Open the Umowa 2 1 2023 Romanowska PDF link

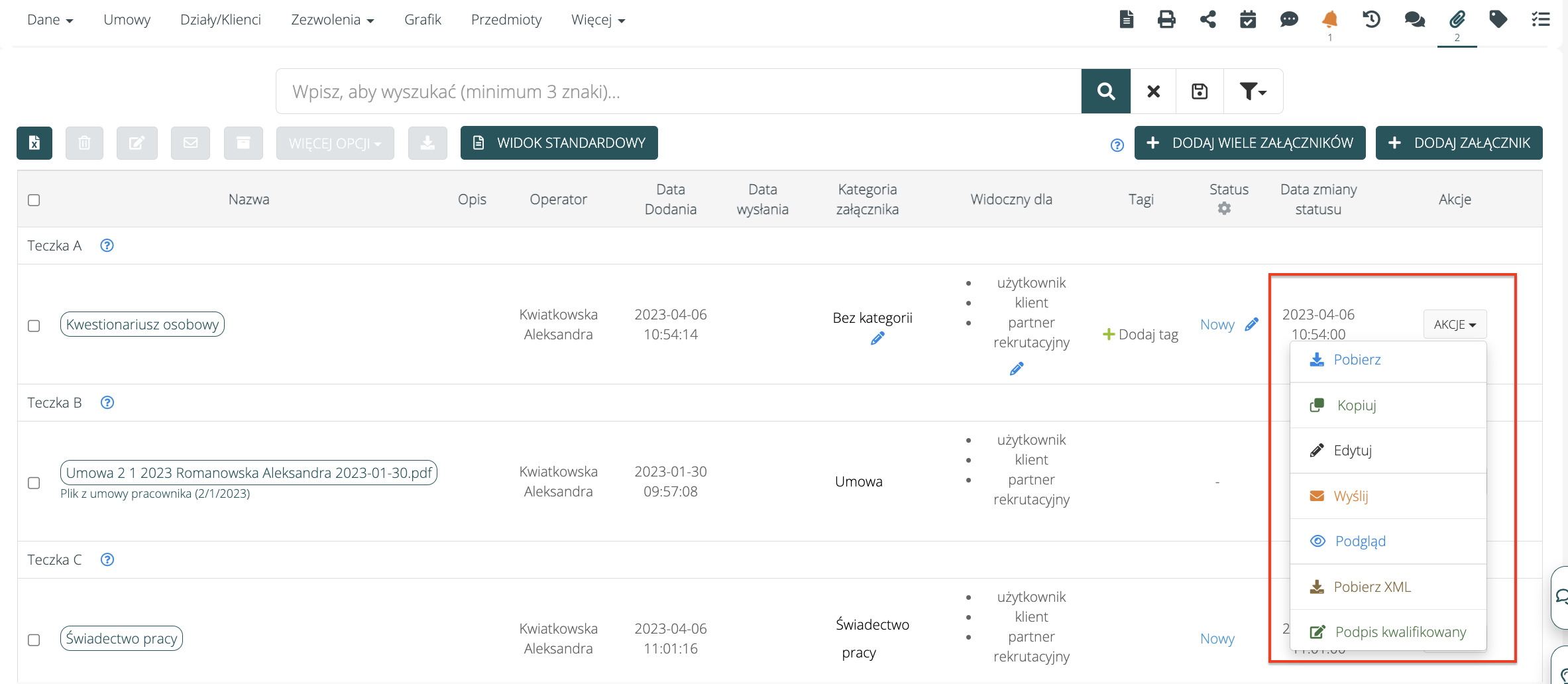[249, 473]
